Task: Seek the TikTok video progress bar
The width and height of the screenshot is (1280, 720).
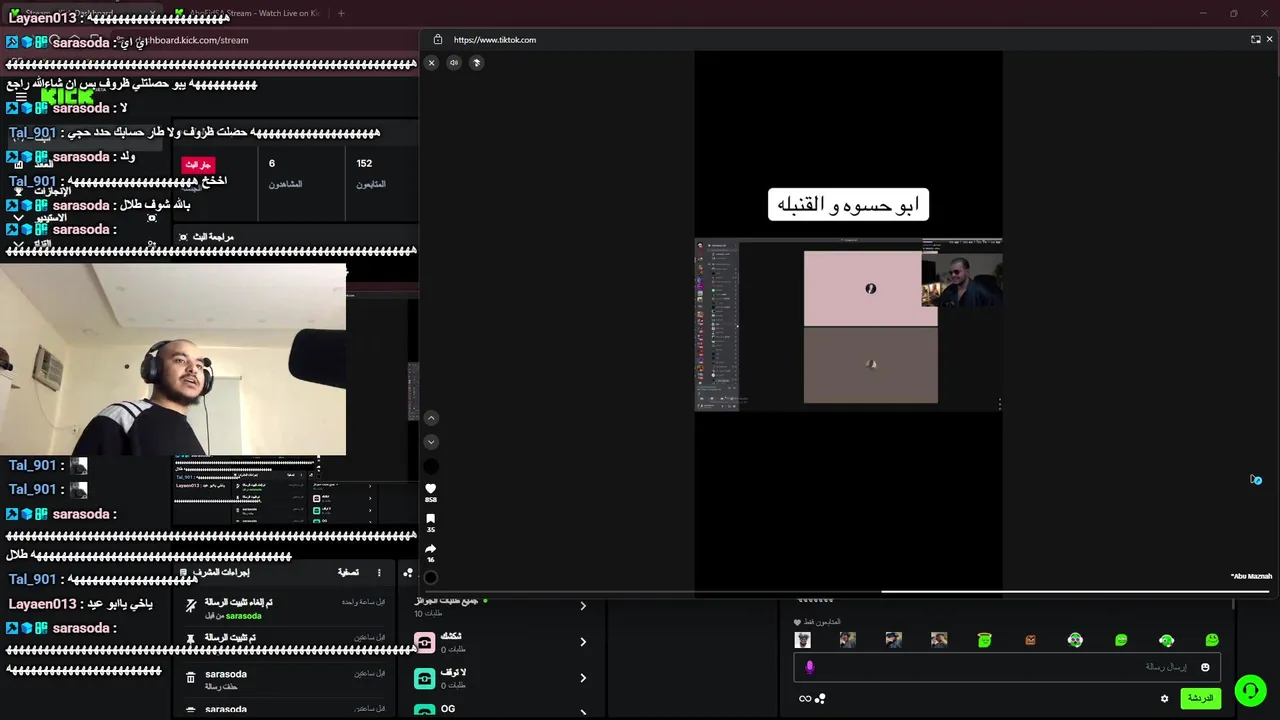Action: (849, 591)
